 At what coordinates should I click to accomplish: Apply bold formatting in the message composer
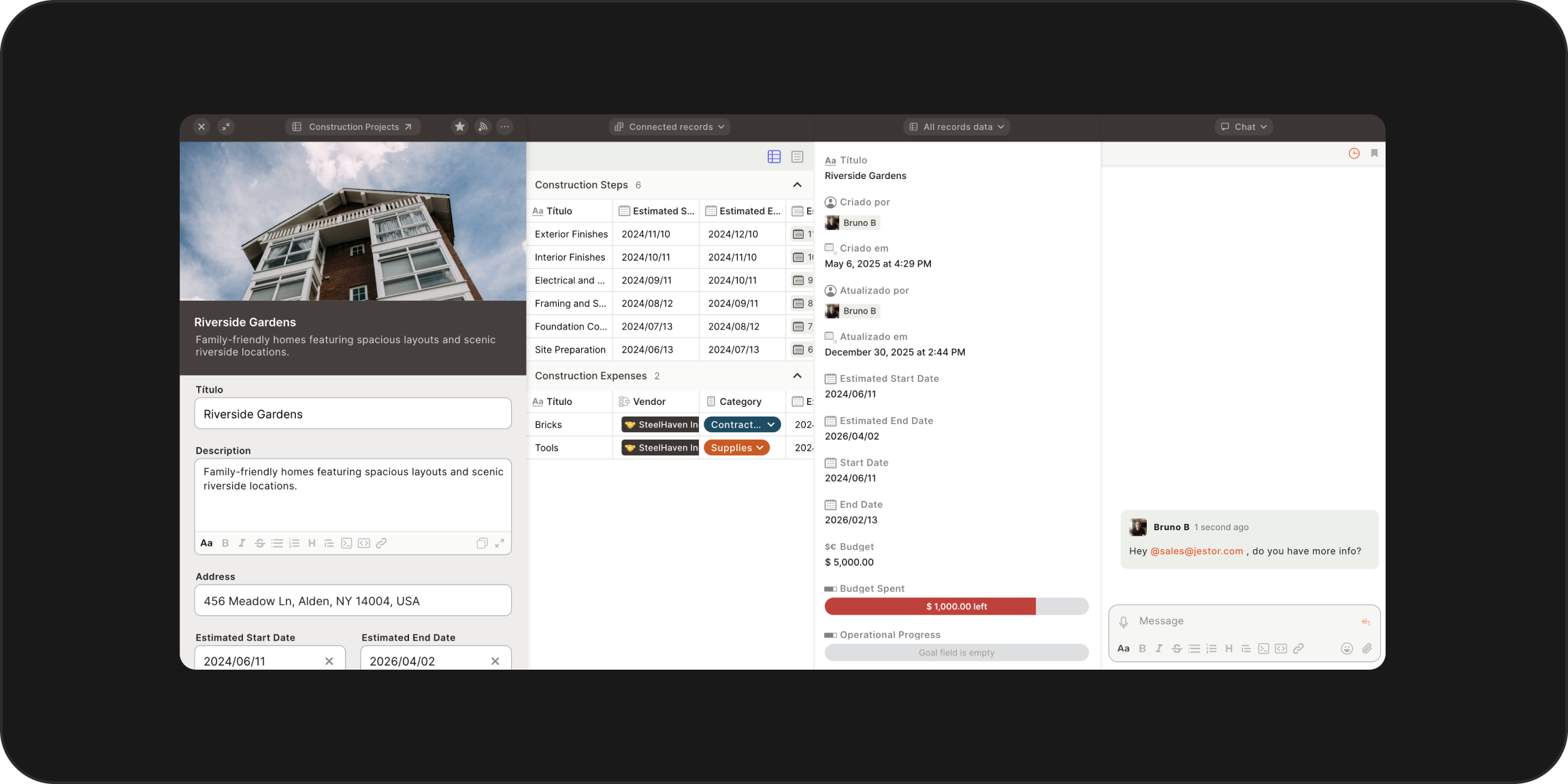1142,648
